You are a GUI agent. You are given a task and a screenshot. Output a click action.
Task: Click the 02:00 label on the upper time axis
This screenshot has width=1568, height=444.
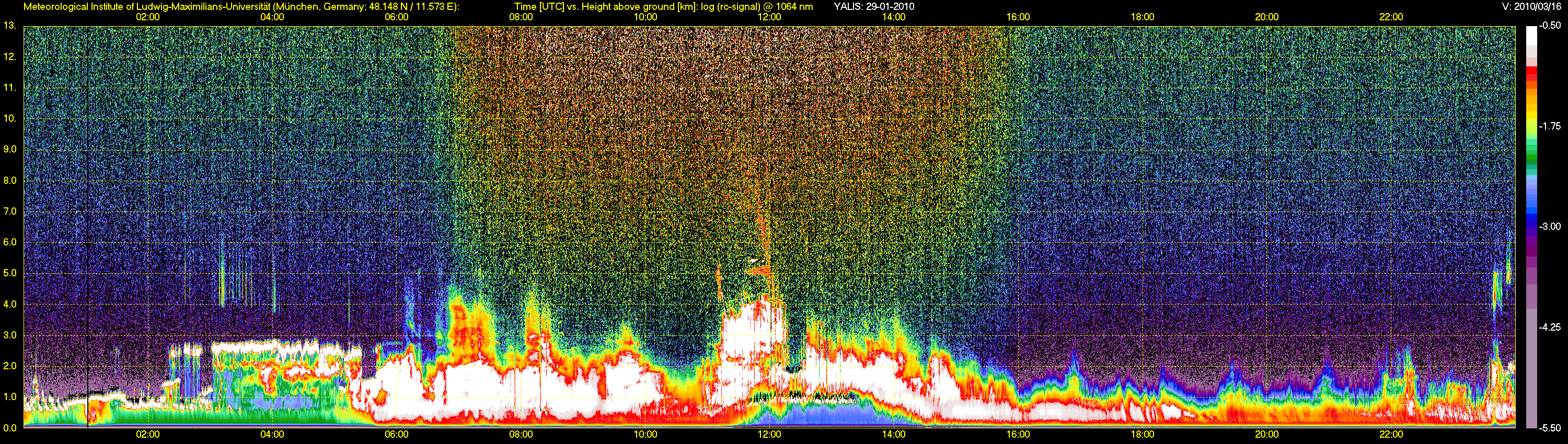[x=148, y=17]
